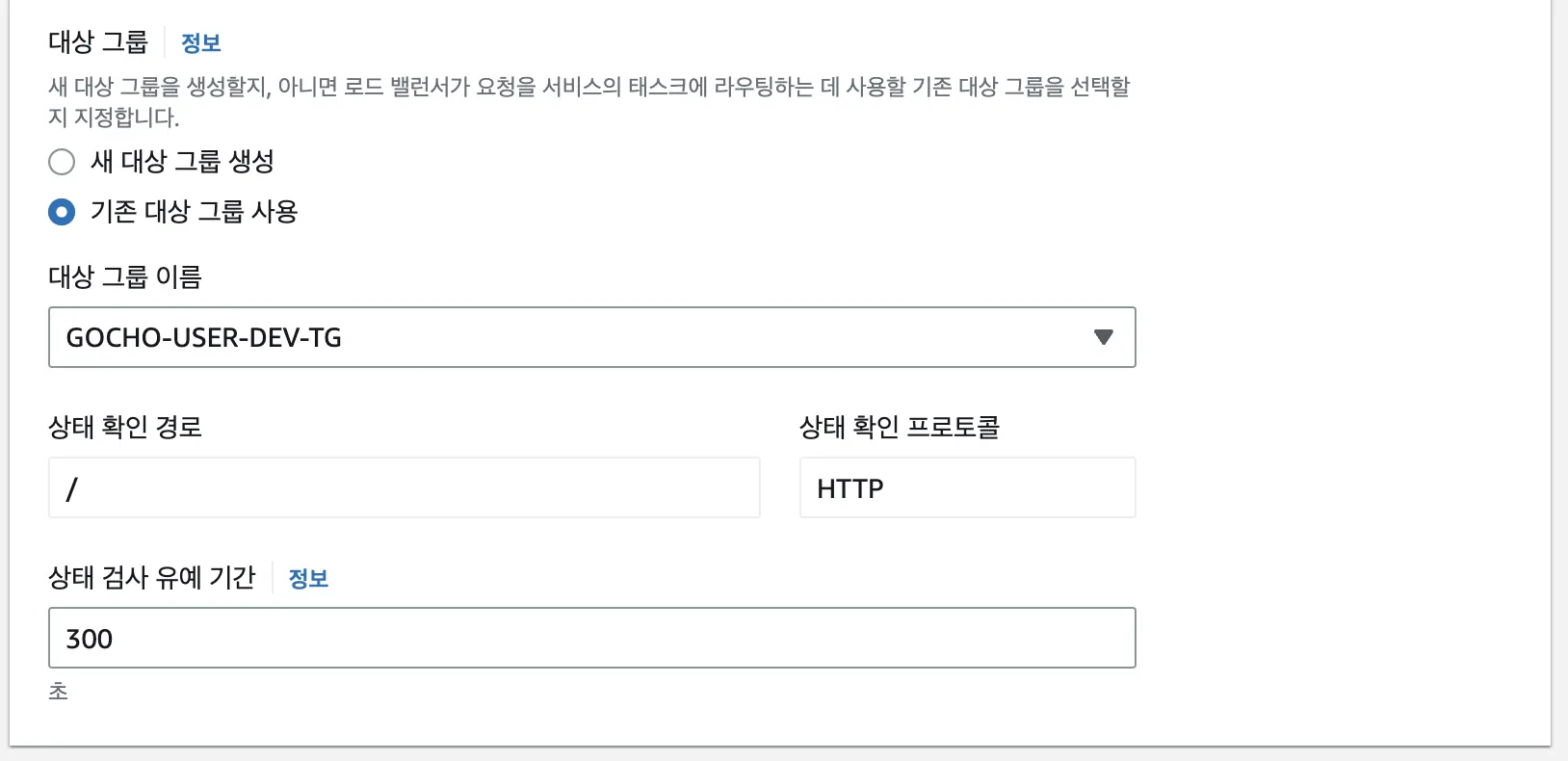Click the slash value in the 상태 확인 경로 field
This screenshot has width=1568, height=761.
coord(71,489)
